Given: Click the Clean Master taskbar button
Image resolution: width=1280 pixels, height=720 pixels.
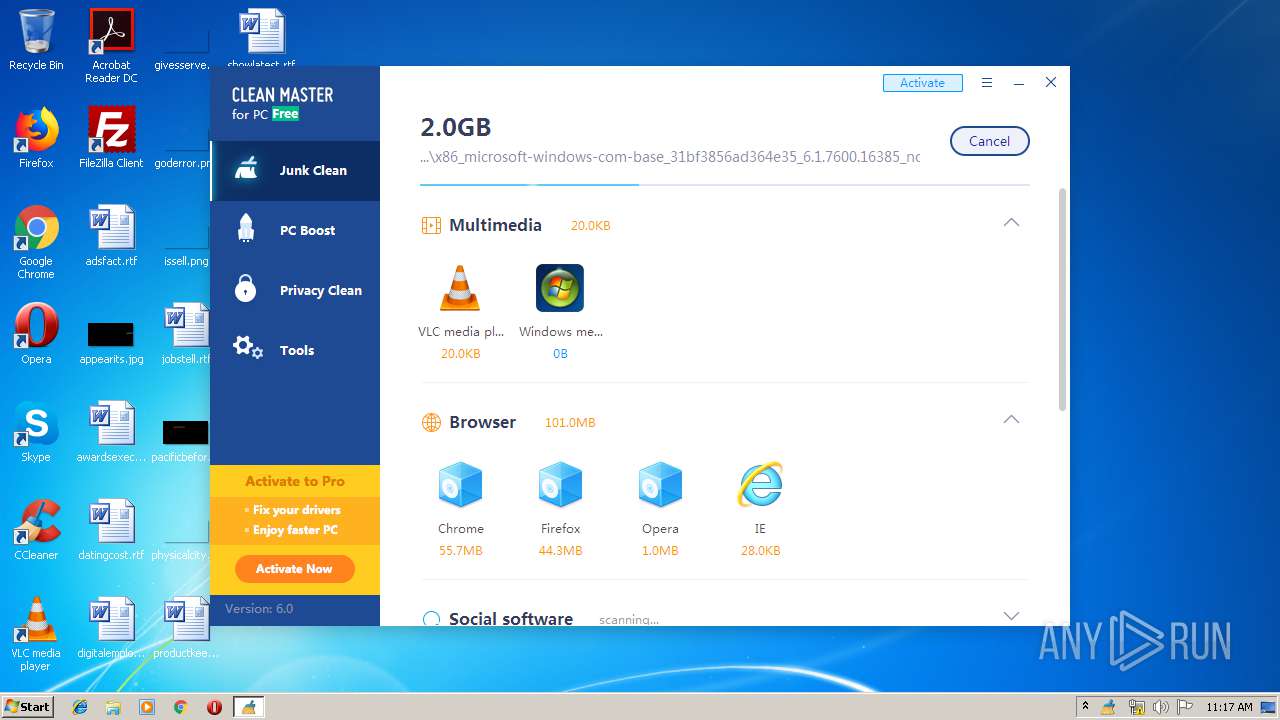Looking at the screenshot, I should coord(248,707).
